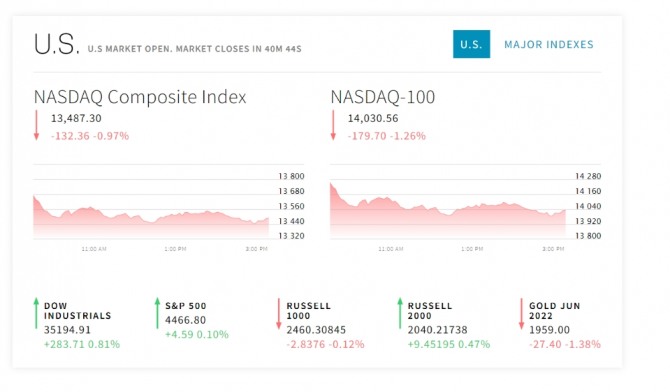Click the Dow Industrials green up arrow
Screen dimensions: 670x392
click(x=36, y=313)
